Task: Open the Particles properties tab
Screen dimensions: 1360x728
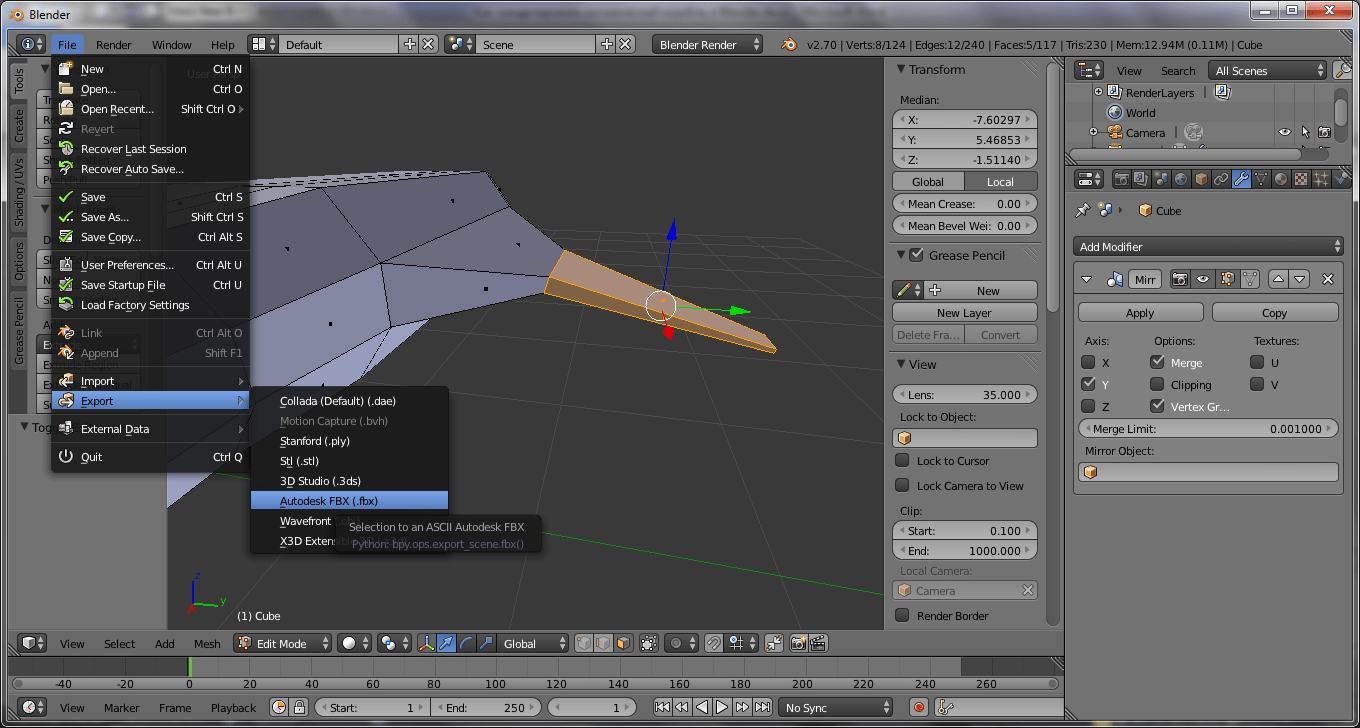Action: (1321, 179)
